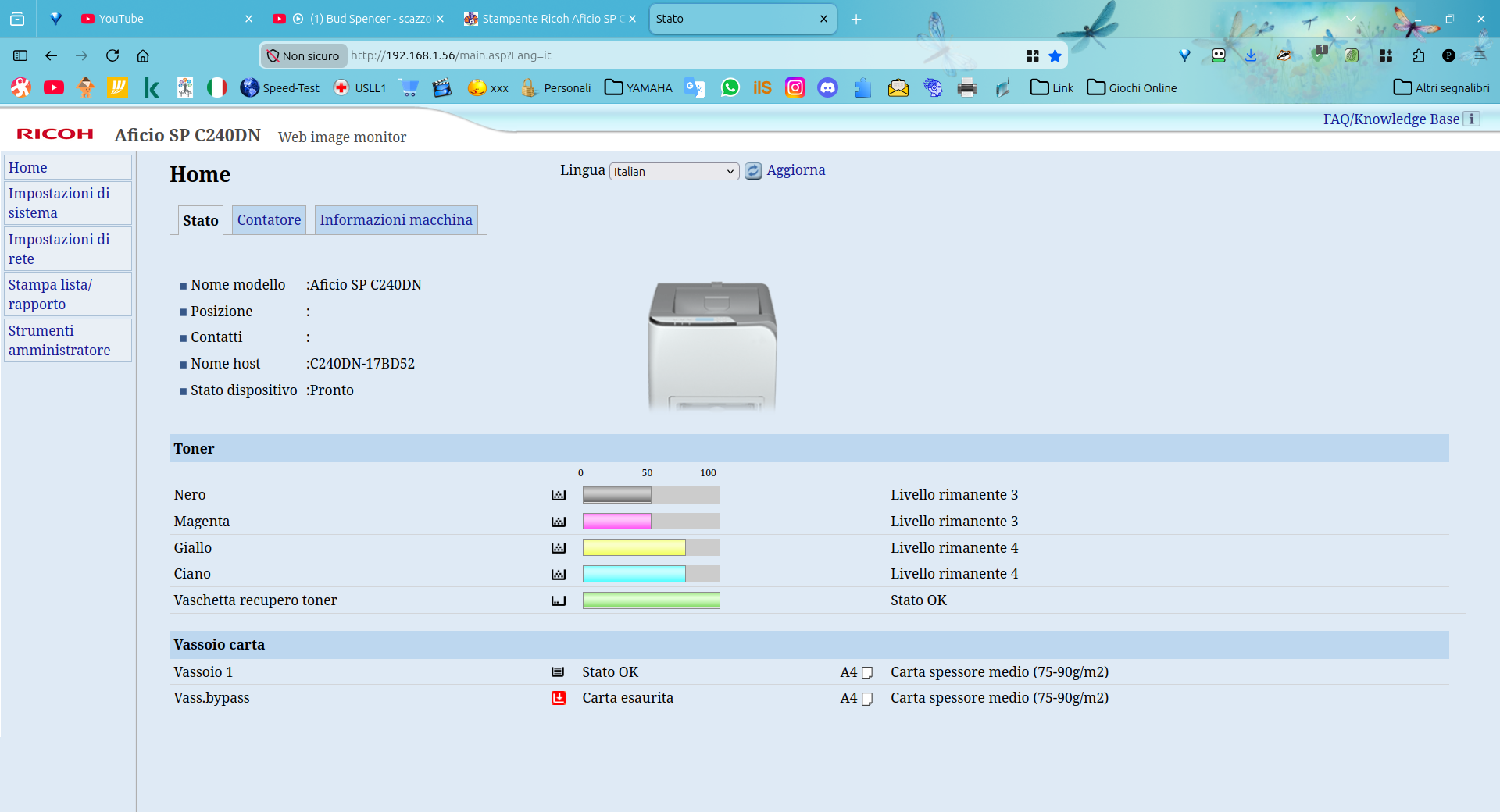This screenshot has height=812, width=1500.
Task: Click the bookmark star in address bar
Action: tap(1055, 55)
